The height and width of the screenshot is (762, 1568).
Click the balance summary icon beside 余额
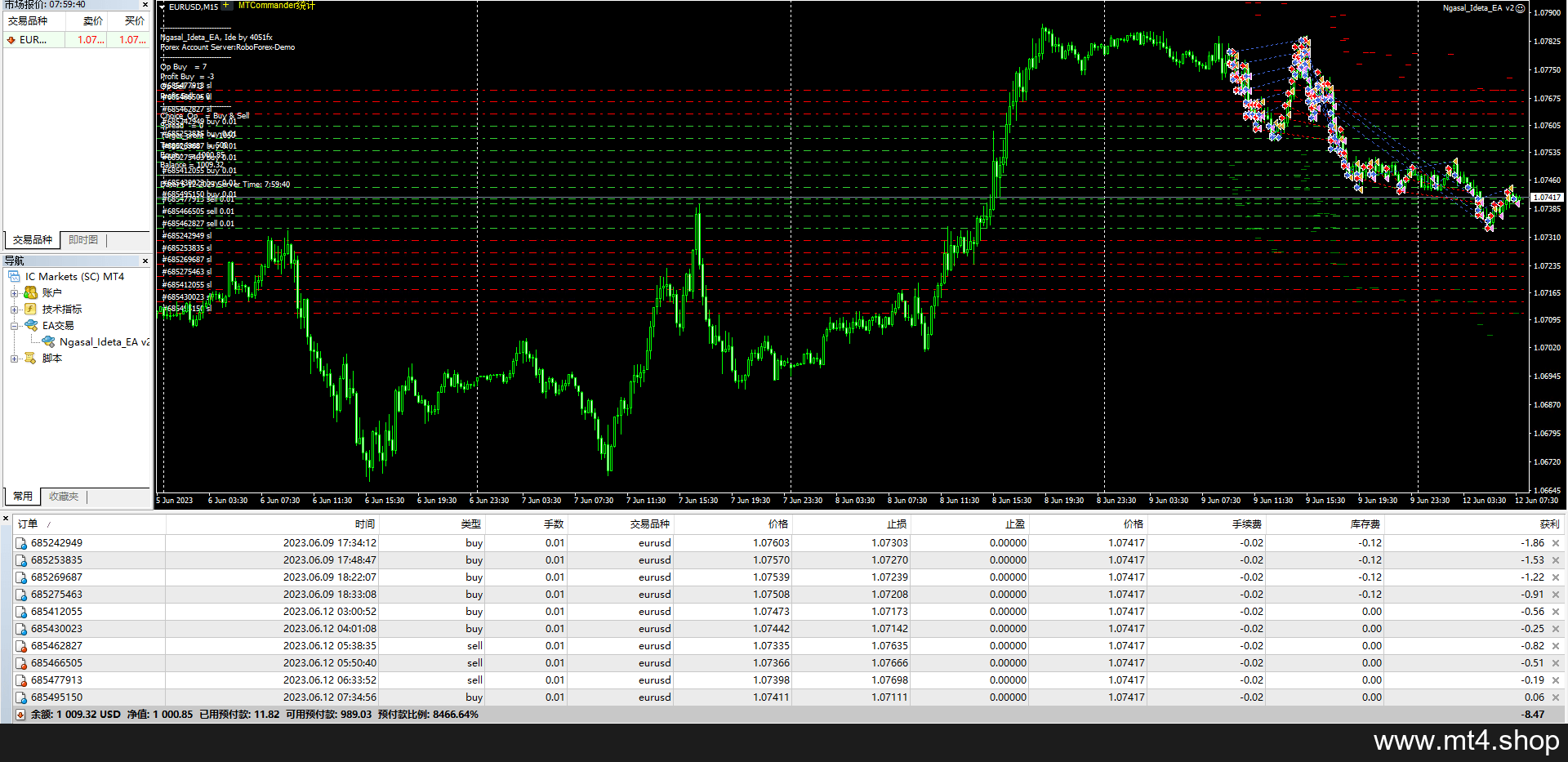(20, 715)
